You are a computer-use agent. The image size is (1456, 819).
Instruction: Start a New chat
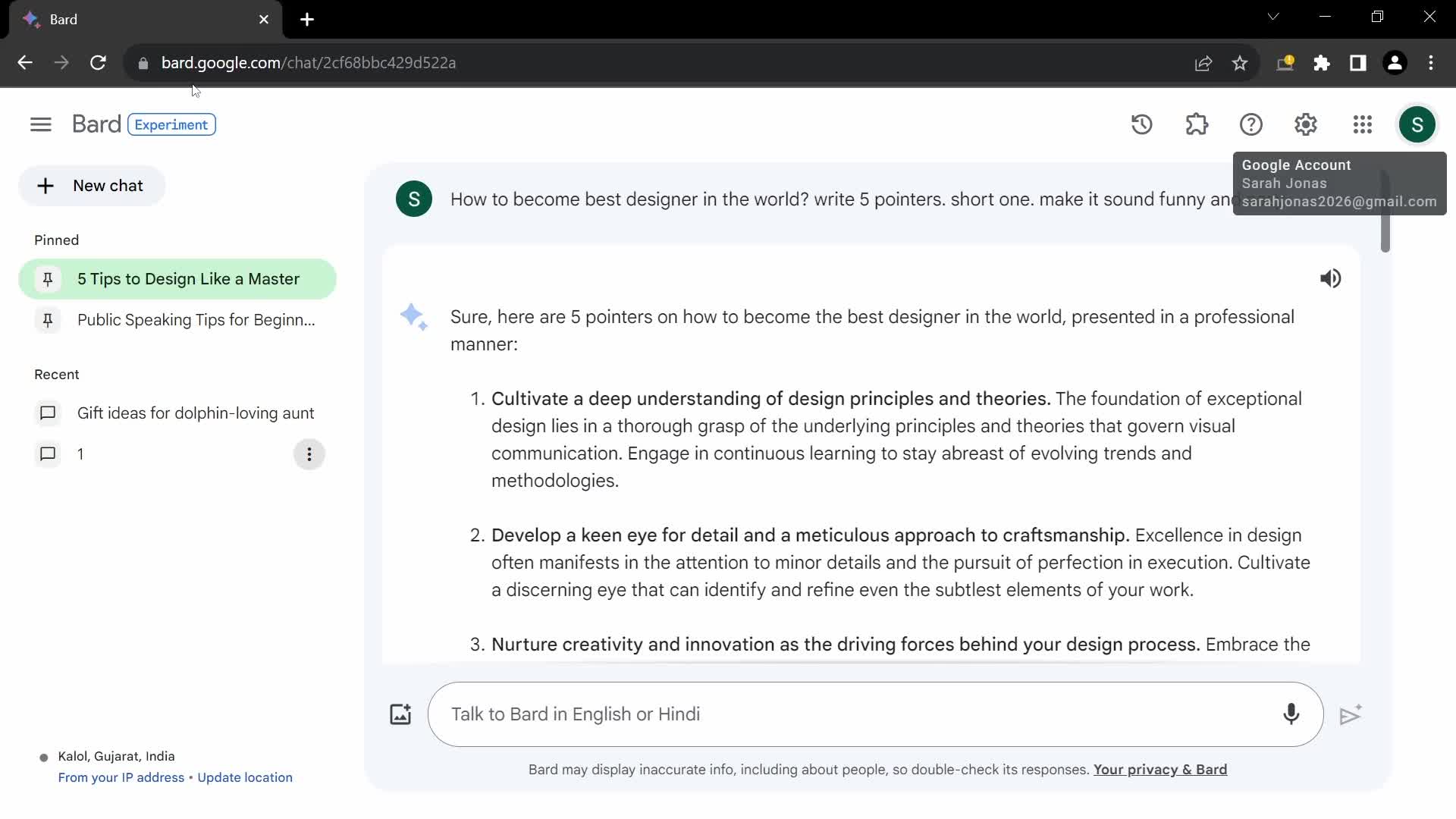coord(92,186)
